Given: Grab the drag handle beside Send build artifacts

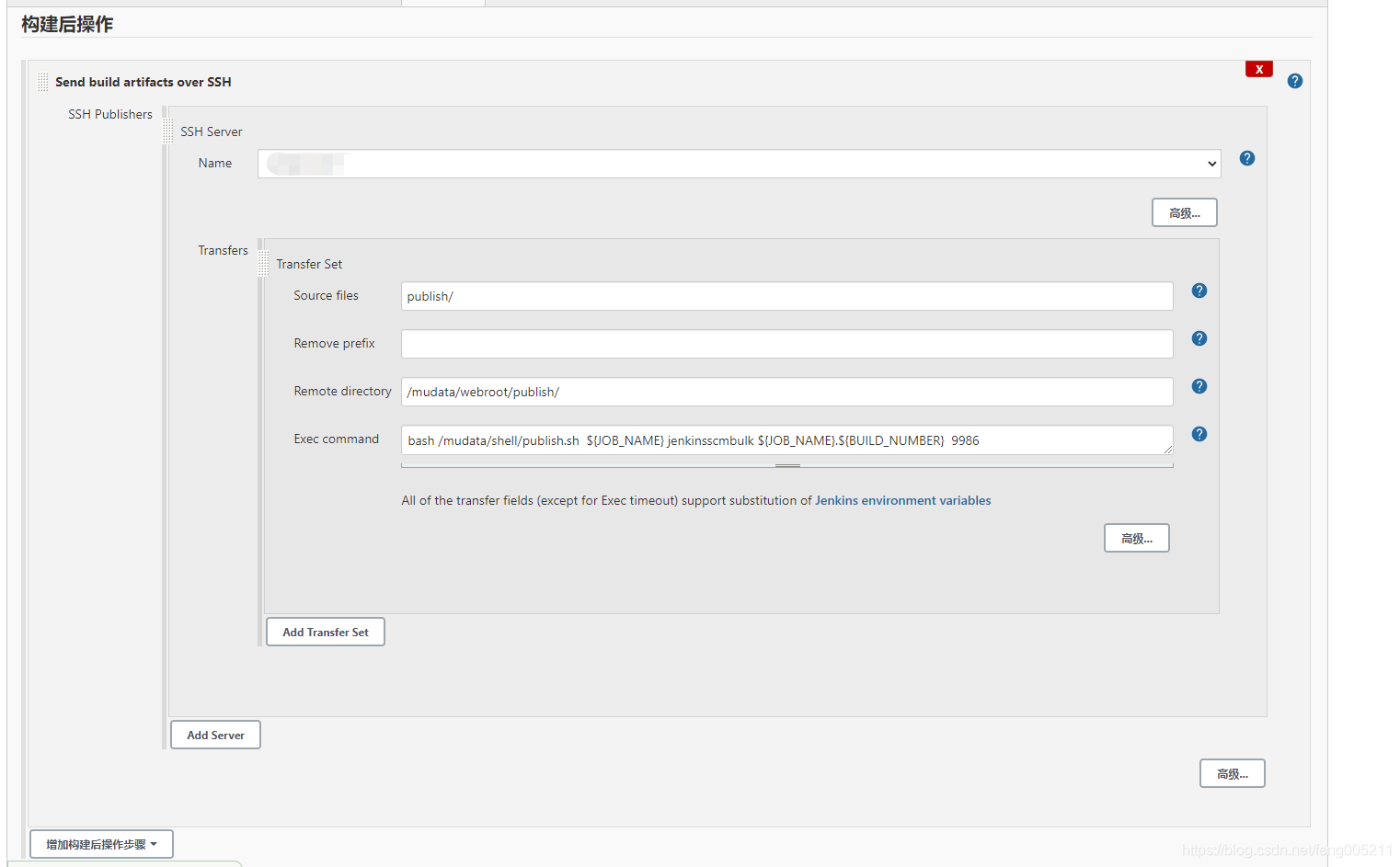Looking at the screenshot, I should [x=42, y=82].
